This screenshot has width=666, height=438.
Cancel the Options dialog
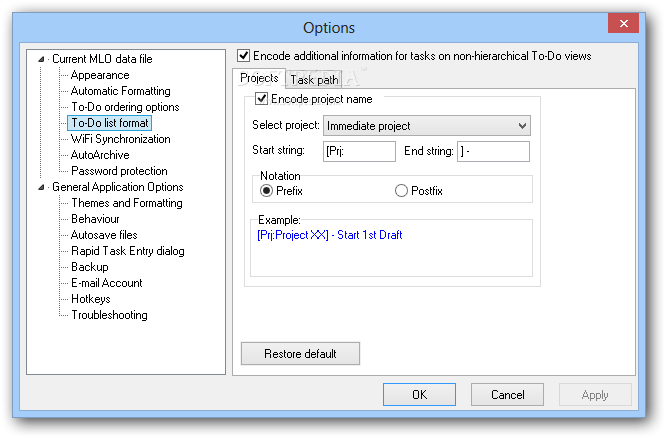point(507,395)
